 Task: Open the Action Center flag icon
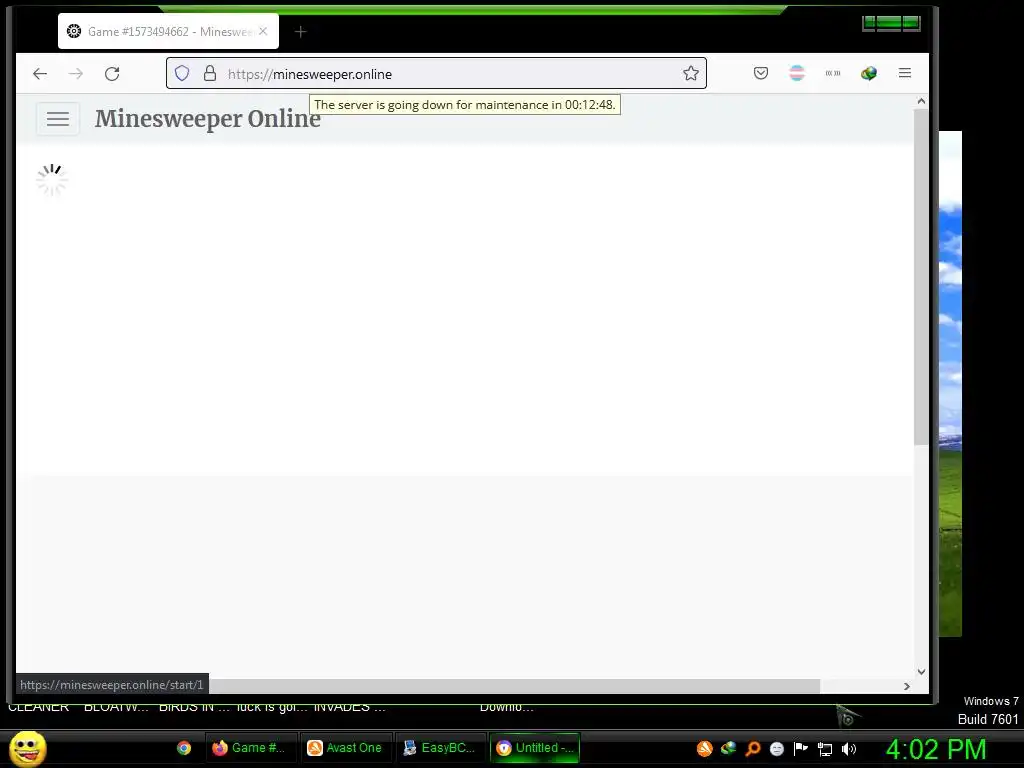tap(801, 749)
